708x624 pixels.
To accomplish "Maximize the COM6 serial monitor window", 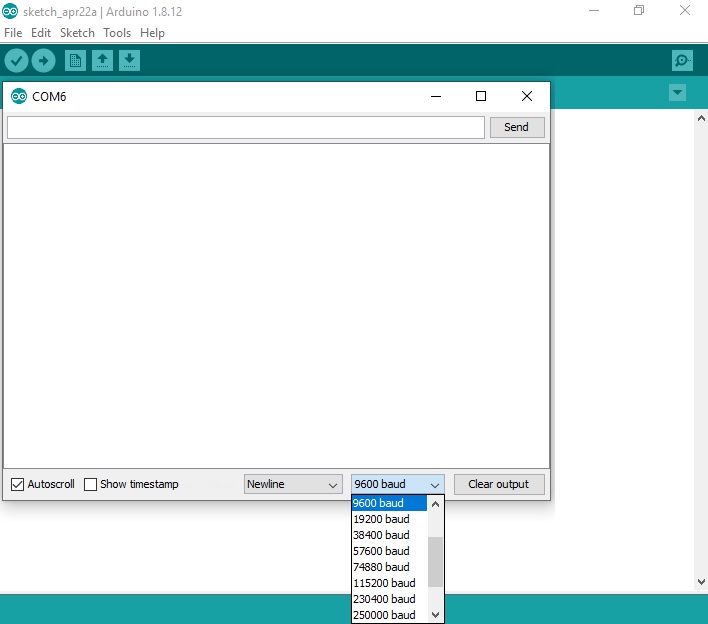I will 481,96.
